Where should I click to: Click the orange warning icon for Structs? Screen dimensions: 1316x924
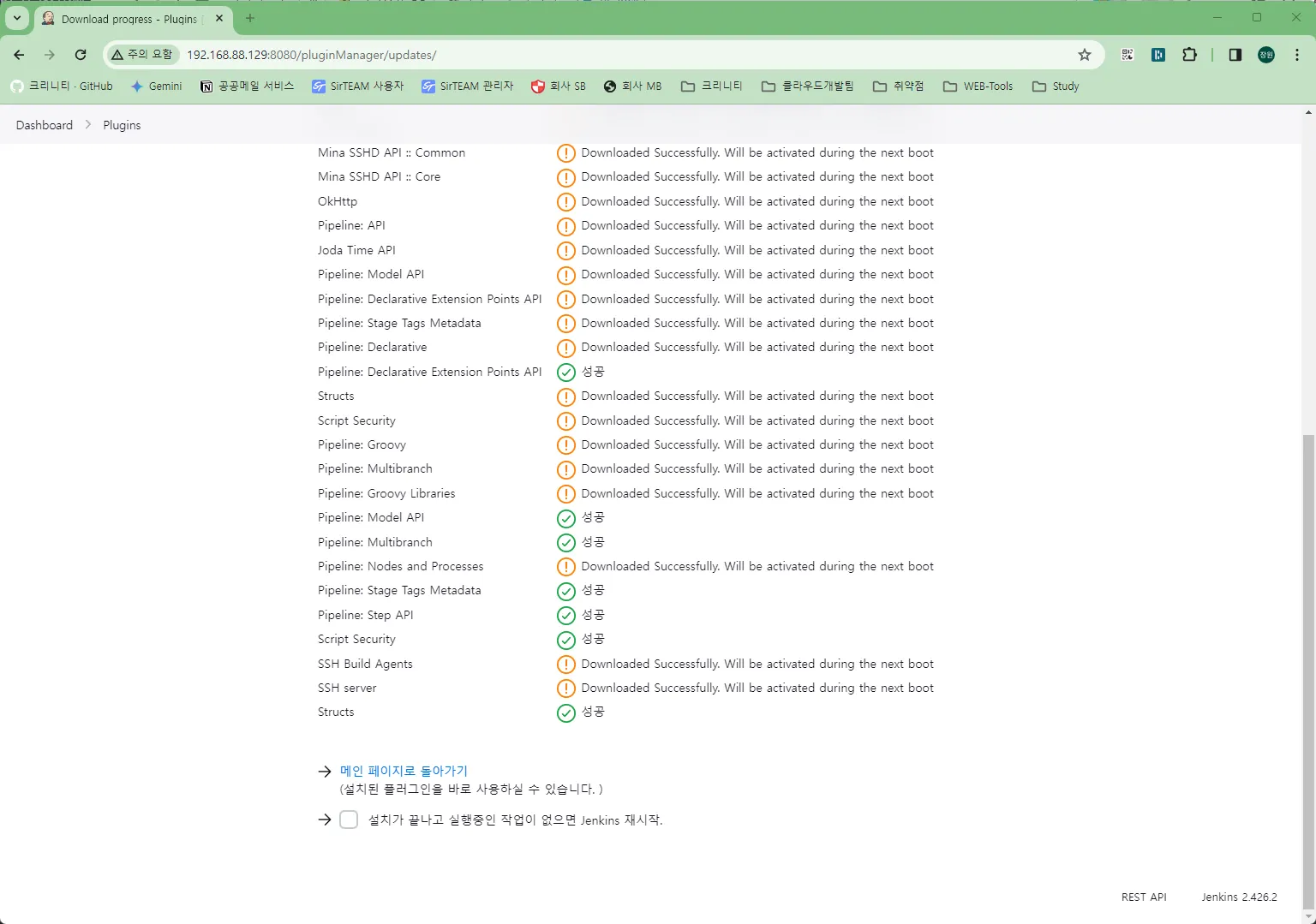coord(565,396)
